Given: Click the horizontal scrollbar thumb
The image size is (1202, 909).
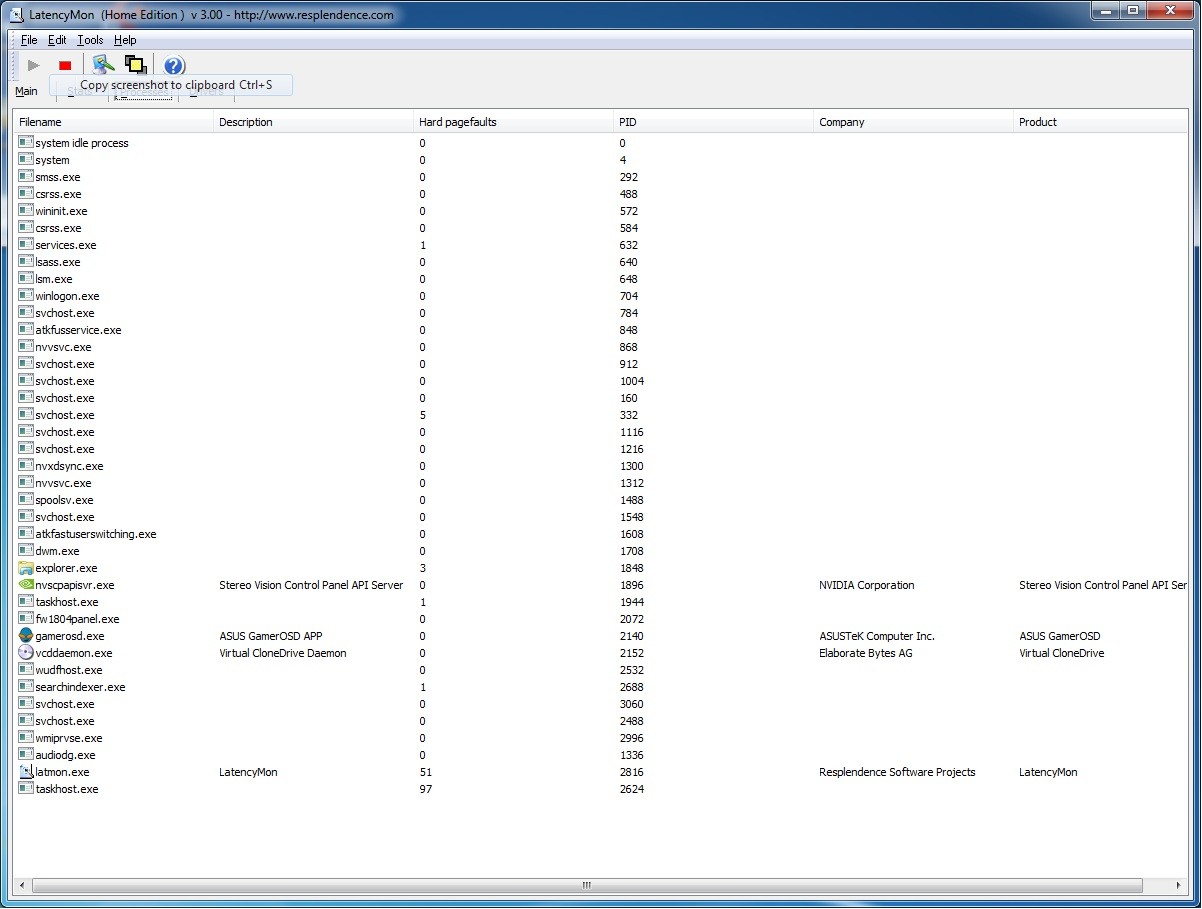Looking at the screenshot, I should click(x=587, y=886).
